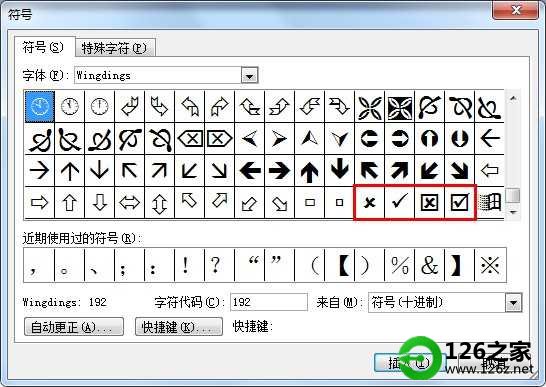Click the symbol grid scrollbar thumb
Image resolution: width=546 pixels, height=387 pixels.
tap(513, 195)
